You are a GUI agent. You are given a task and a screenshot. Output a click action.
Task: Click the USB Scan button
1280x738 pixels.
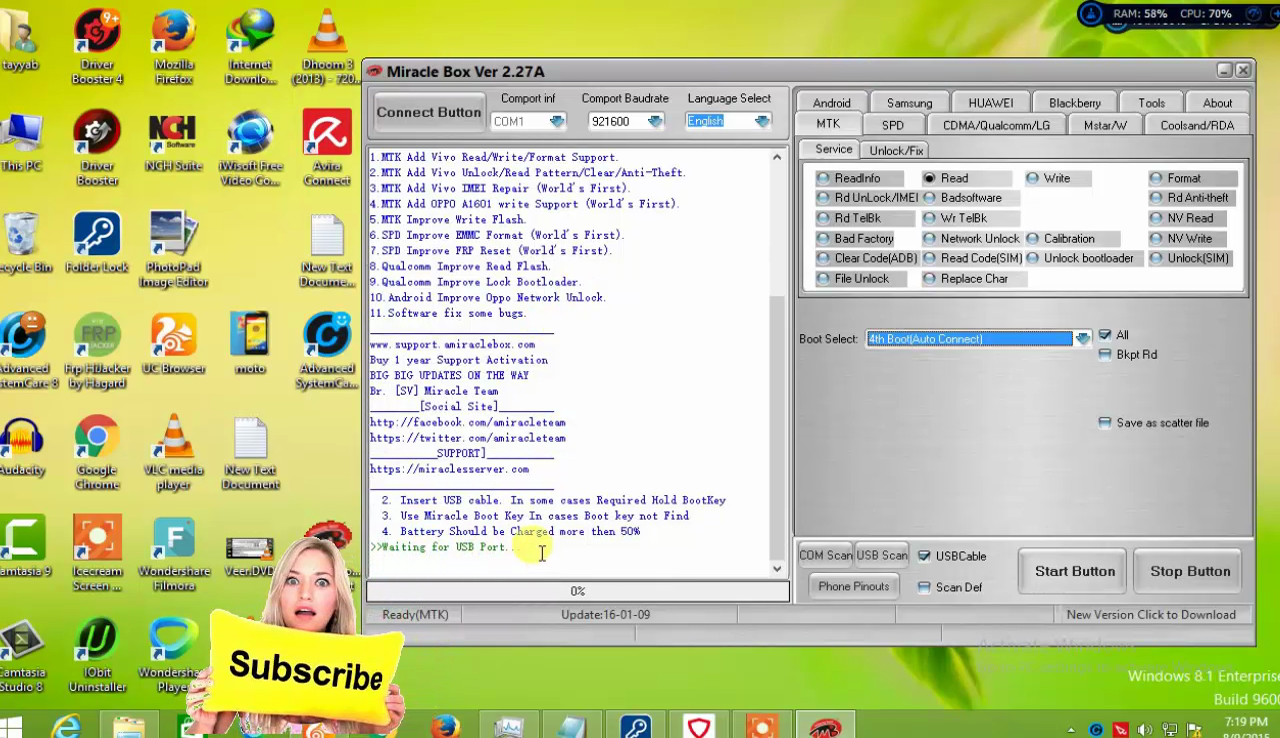click(x=882, y=556)
